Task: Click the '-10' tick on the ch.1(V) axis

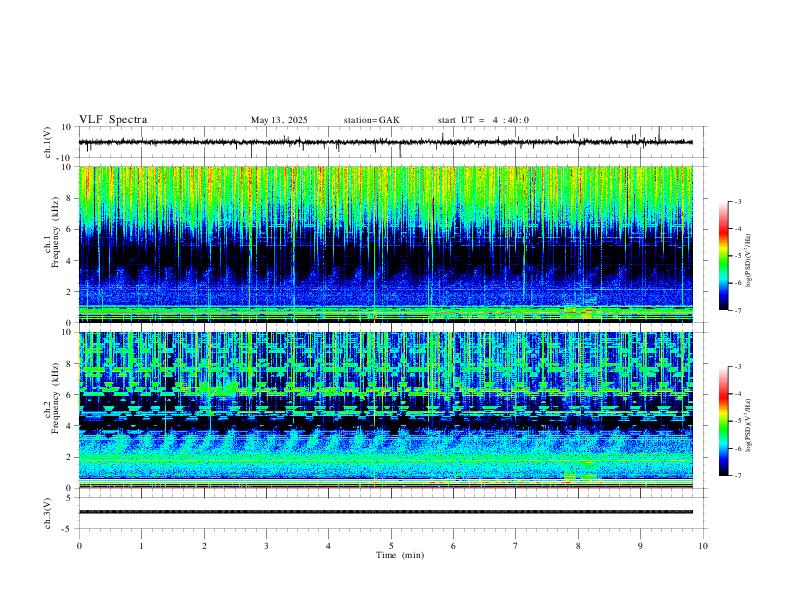Action: (x=66, y=158)
